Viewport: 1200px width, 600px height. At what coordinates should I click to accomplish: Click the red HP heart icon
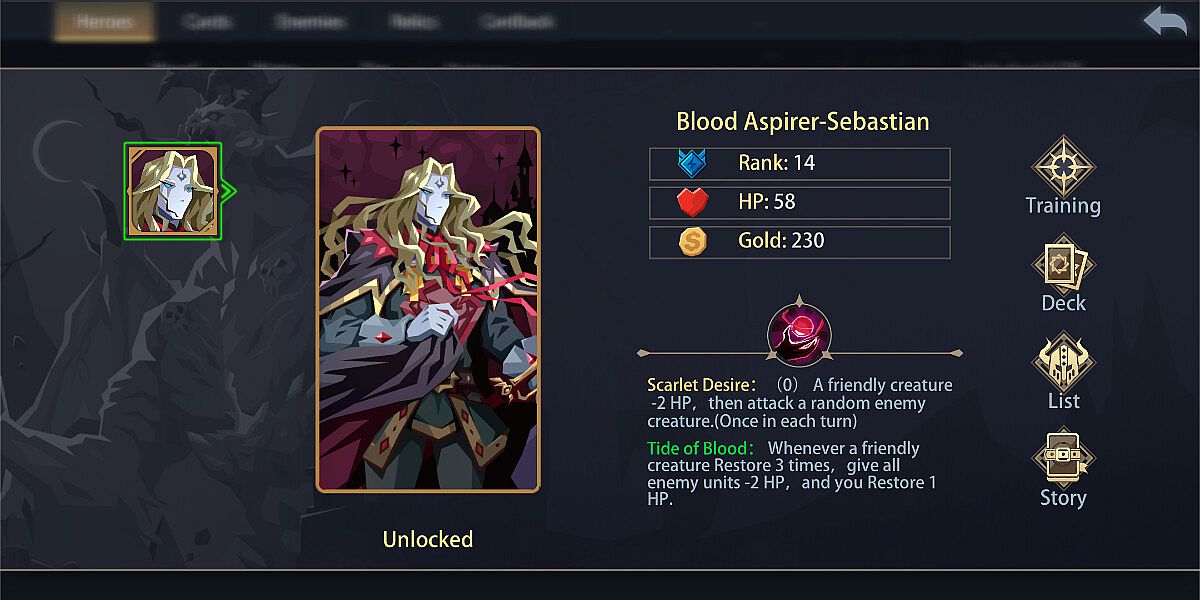click(x=692, y=202)
